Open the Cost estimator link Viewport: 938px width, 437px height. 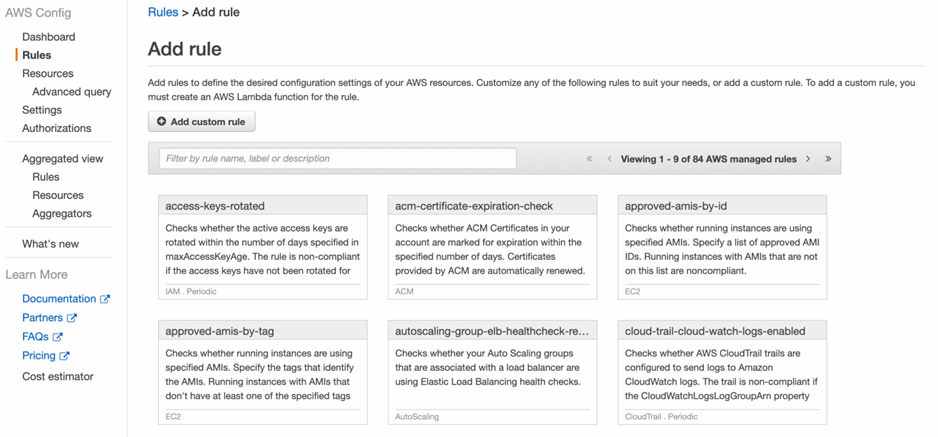pos(58,377)
